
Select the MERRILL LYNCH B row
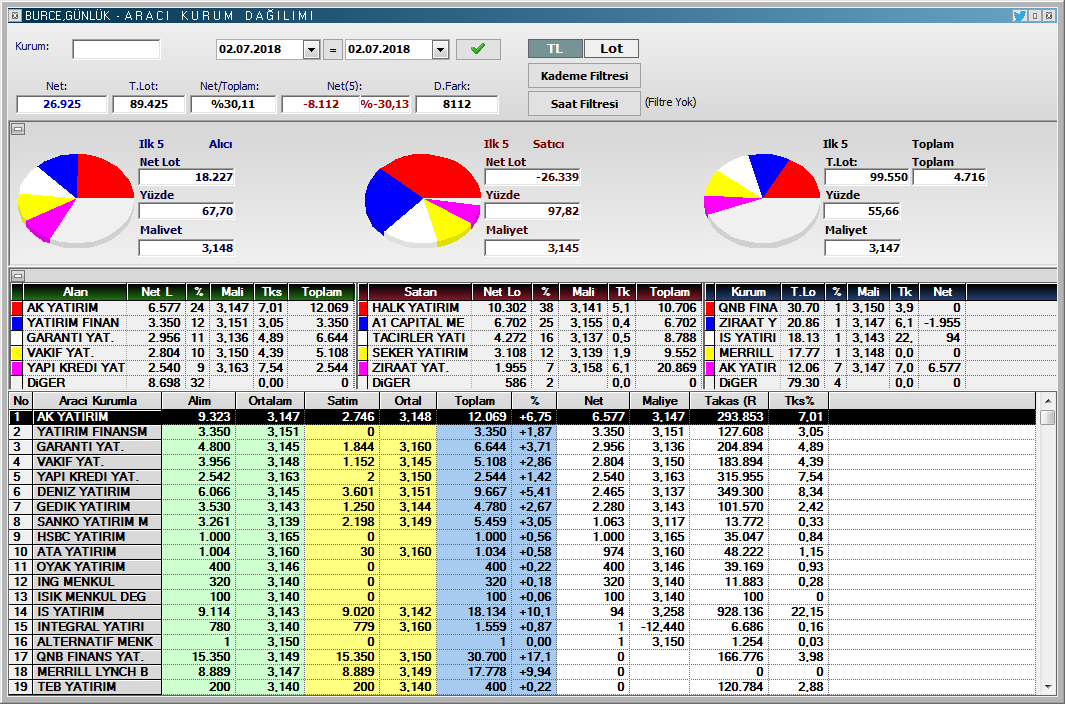(523, 671)
